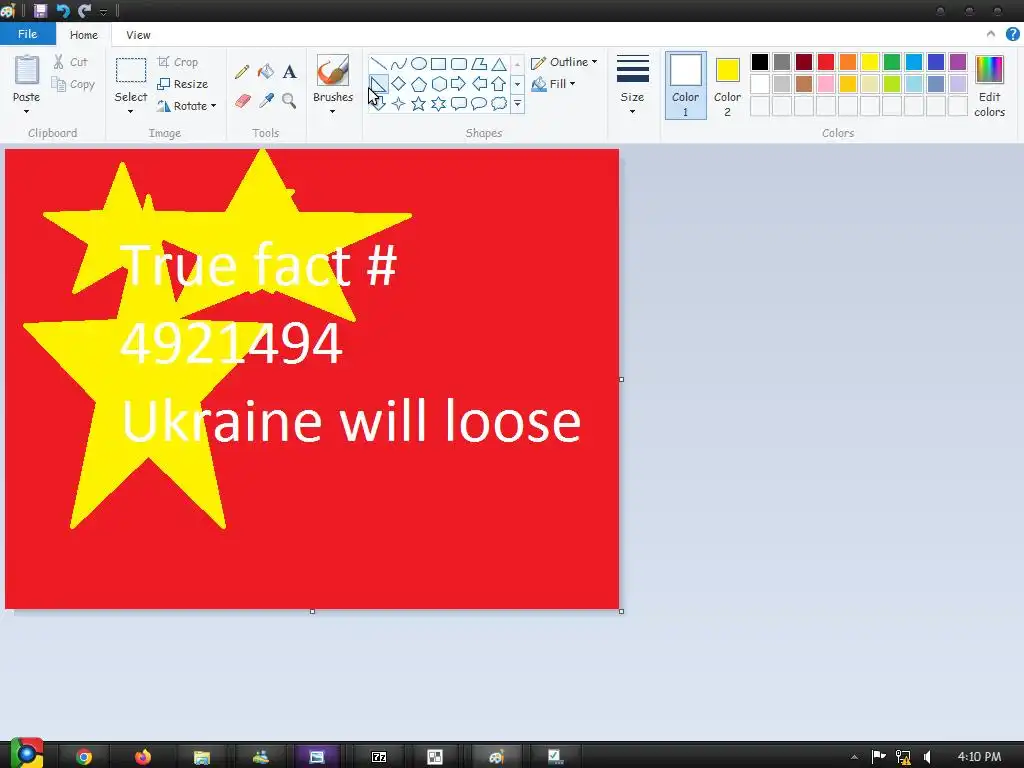Click the Start button
This screenshot has width=1024, height=768.
[26, 754]
